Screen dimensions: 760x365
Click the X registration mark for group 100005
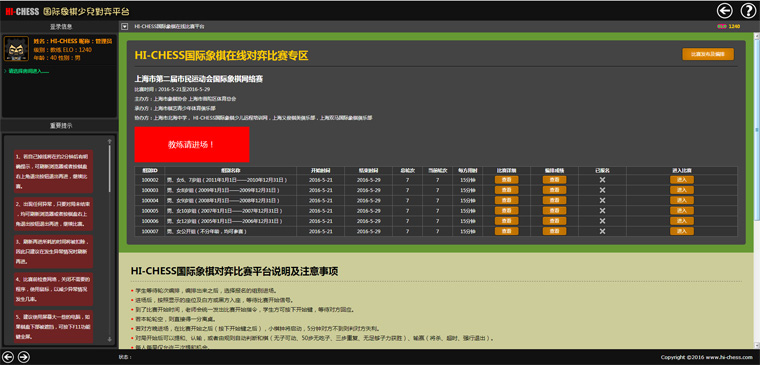602,211
